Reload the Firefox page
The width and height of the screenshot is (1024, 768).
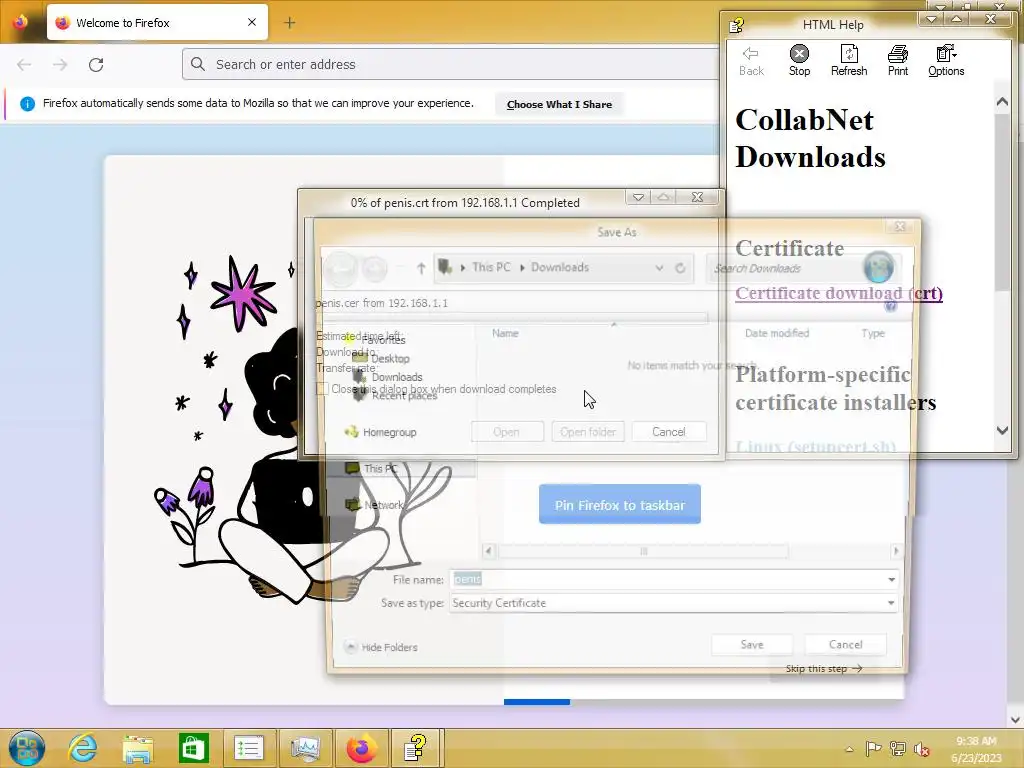point(96,65)
